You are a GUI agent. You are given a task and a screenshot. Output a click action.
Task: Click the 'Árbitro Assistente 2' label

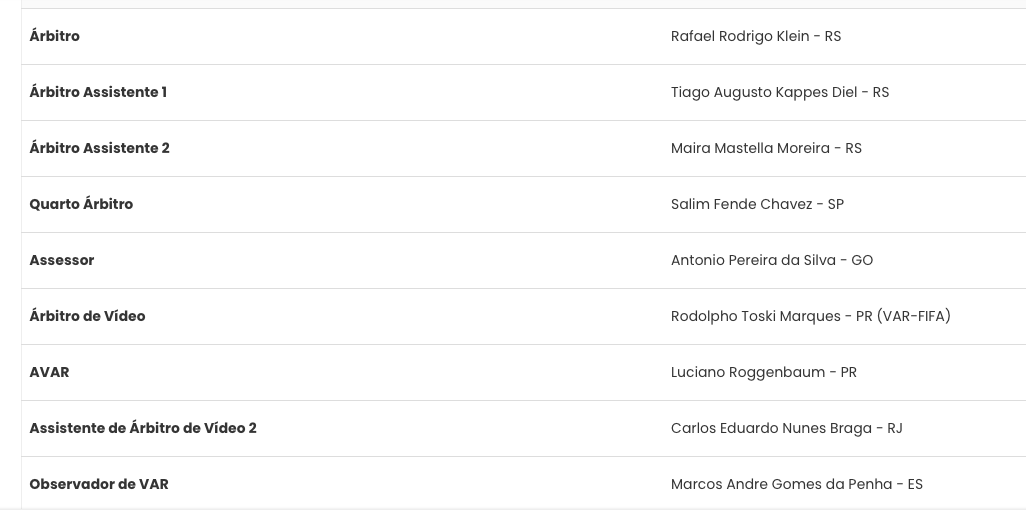(99, 148)
